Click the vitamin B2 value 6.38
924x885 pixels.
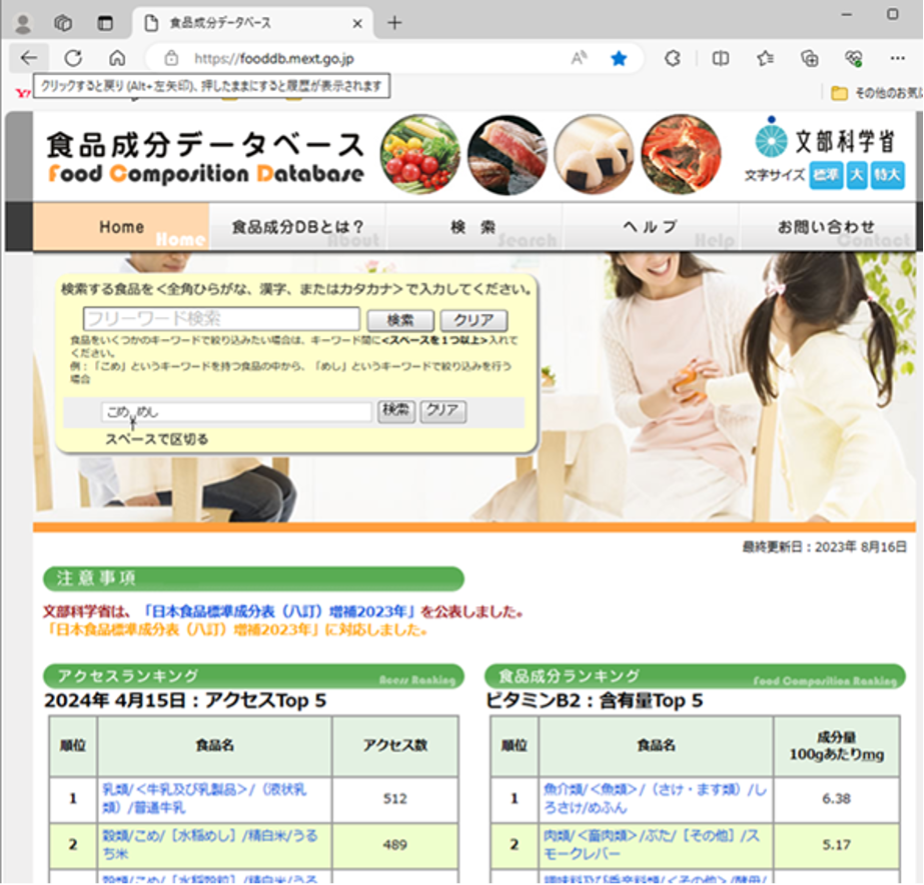click(x=836, y=799)
